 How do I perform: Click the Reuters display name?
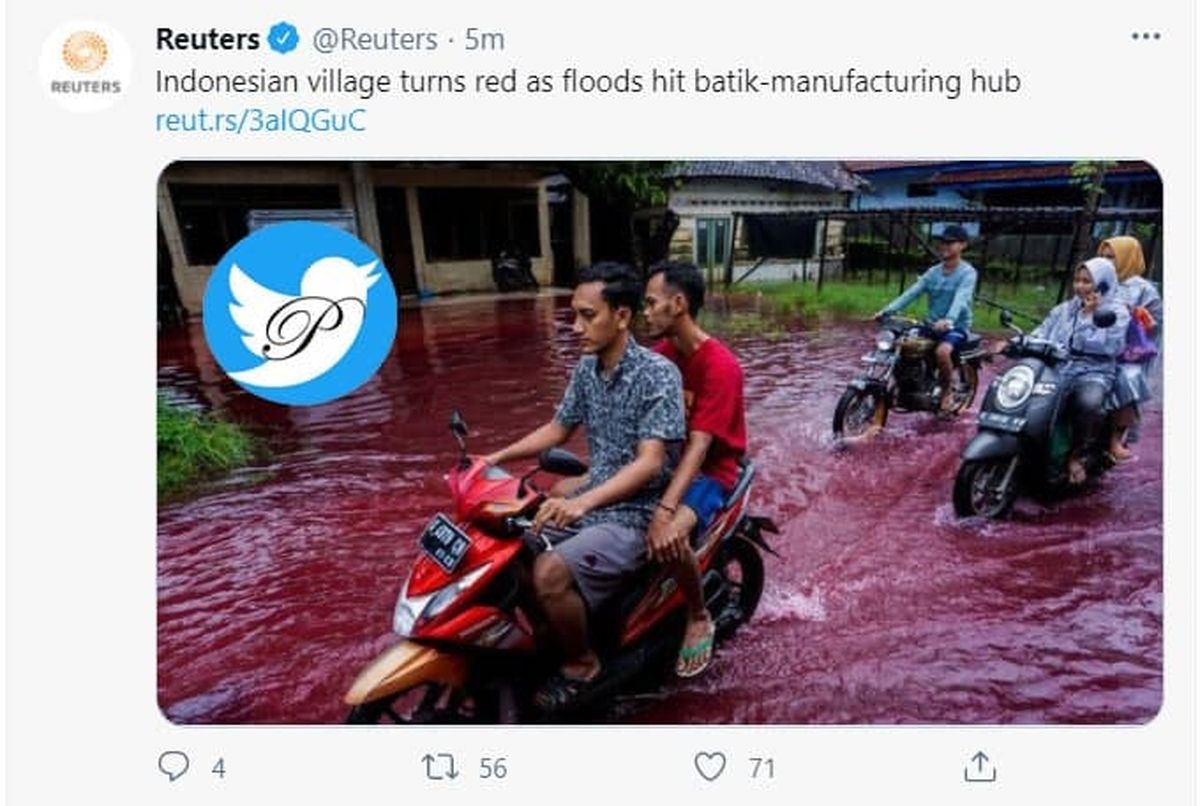(207, 40)
